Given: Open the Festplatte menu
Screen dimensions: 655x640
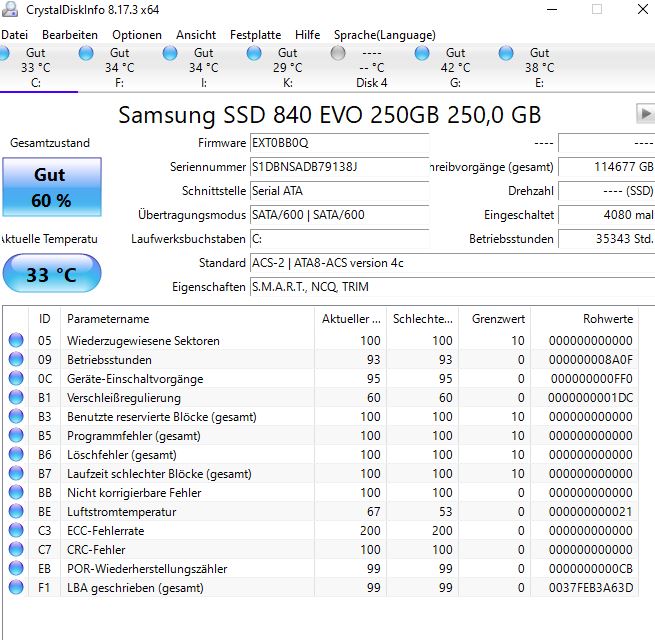Looking at the screenshot, I should [255, 35].
